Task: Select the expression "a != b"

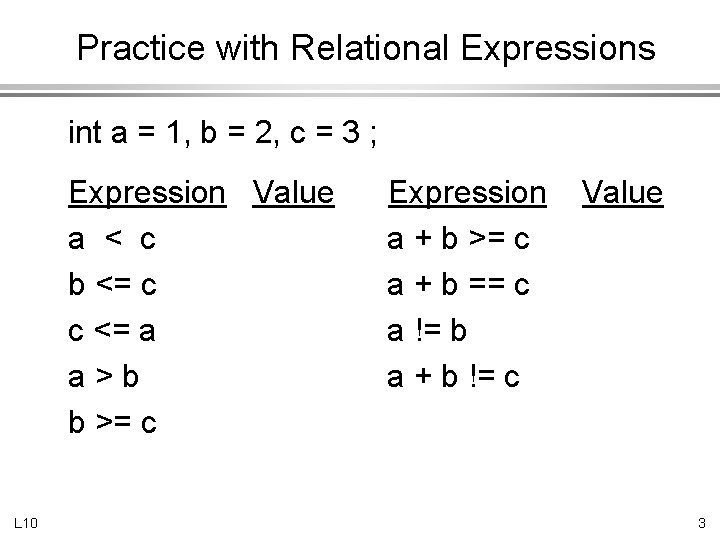Action: coord(428,331)
